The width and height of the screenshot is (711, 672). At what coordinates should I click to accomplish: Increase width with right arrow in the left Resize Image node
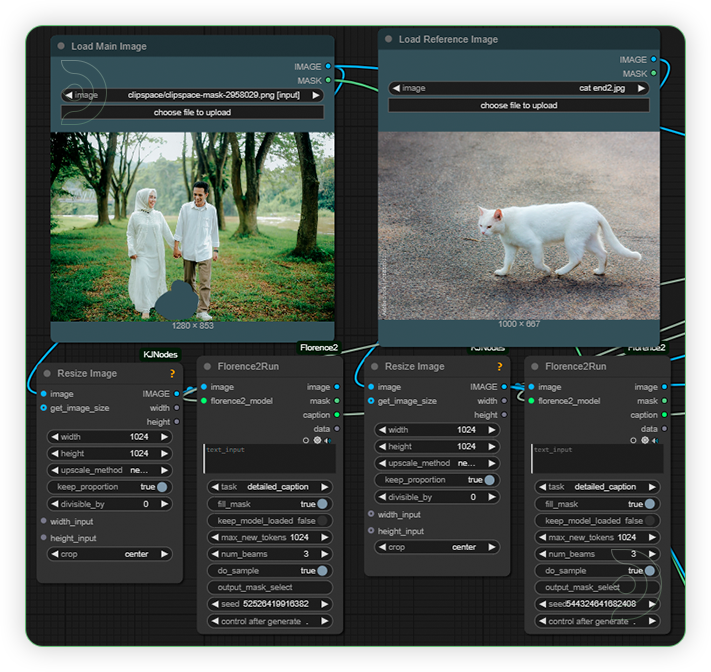point(164,437)
